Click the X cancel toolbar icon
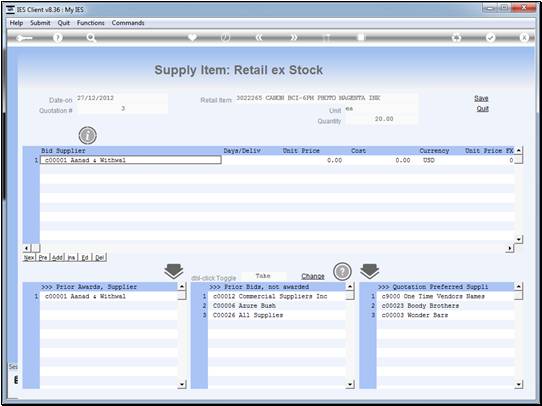The height and width of the screenshot is (406, 542). (x=524, y=38)
